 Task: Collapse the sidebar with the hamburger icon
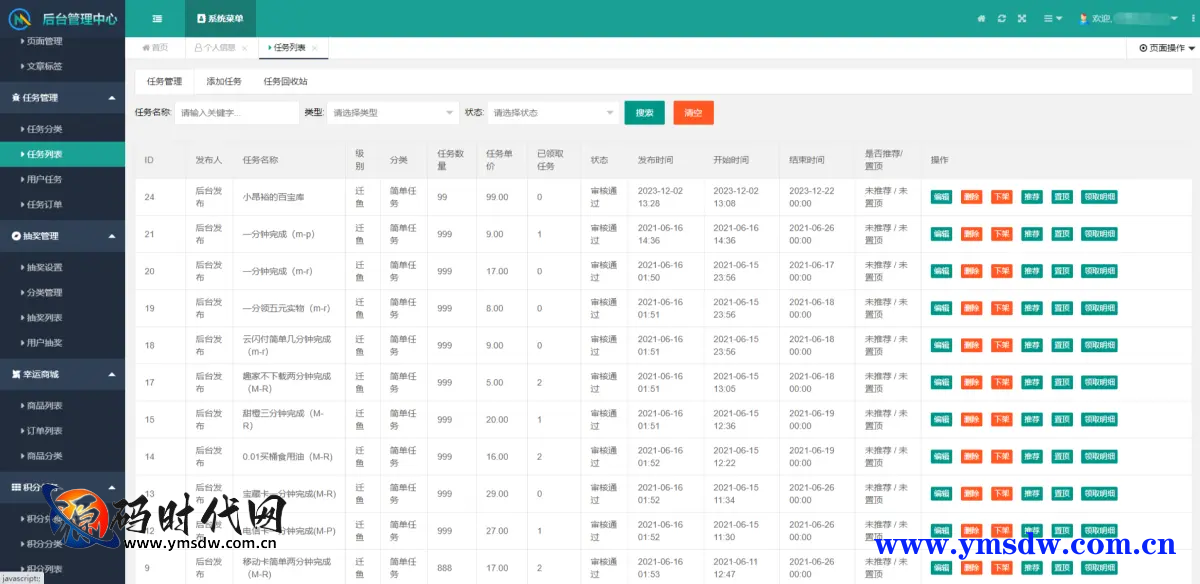pyautogui.click(x=157, y=18)
